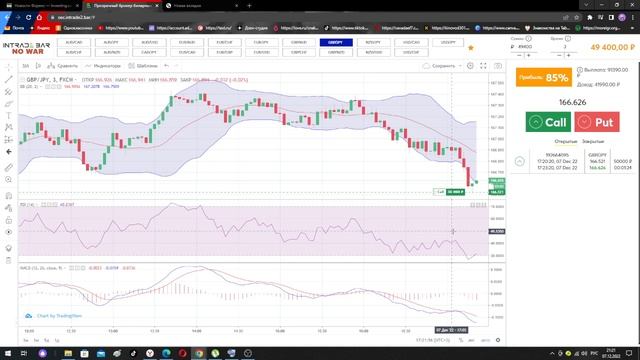
Task: Select the USD/JPY currency pair
Action: click(448, 42)
